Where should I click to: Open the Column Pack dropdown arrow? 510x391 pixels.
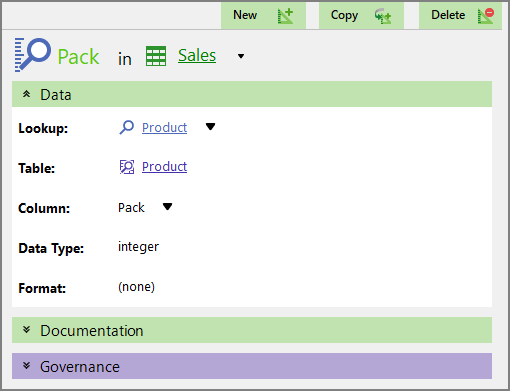pos(167,207)
